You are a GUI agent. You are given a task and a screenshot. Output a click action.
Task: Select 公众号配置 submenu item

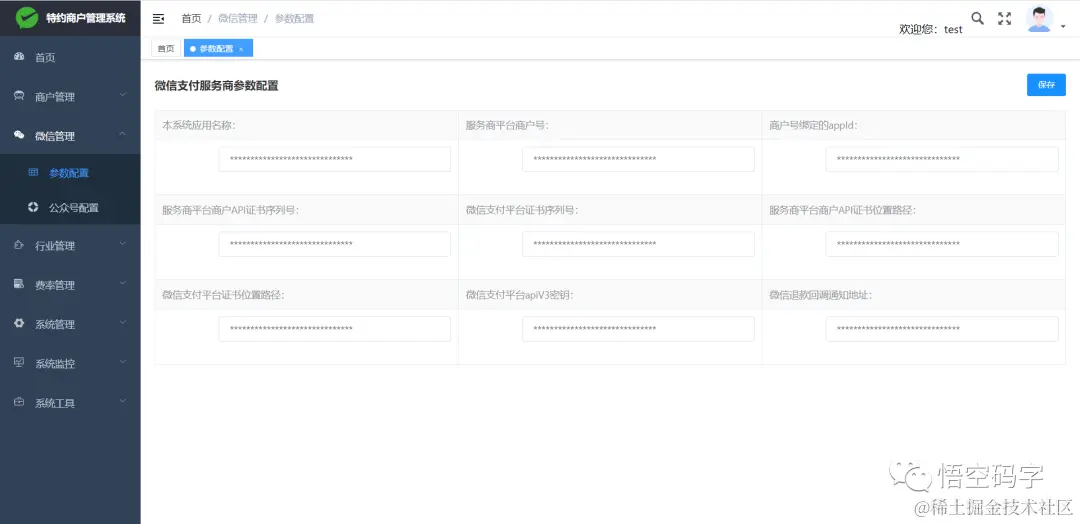coord(70,207)
